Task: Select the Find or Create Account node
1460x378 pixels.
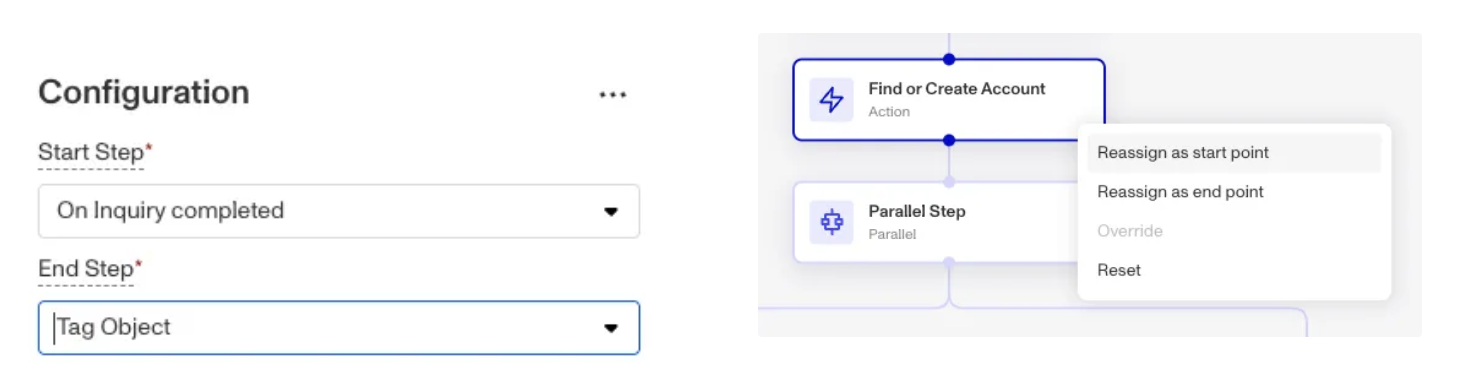Action: click(949, 99)
